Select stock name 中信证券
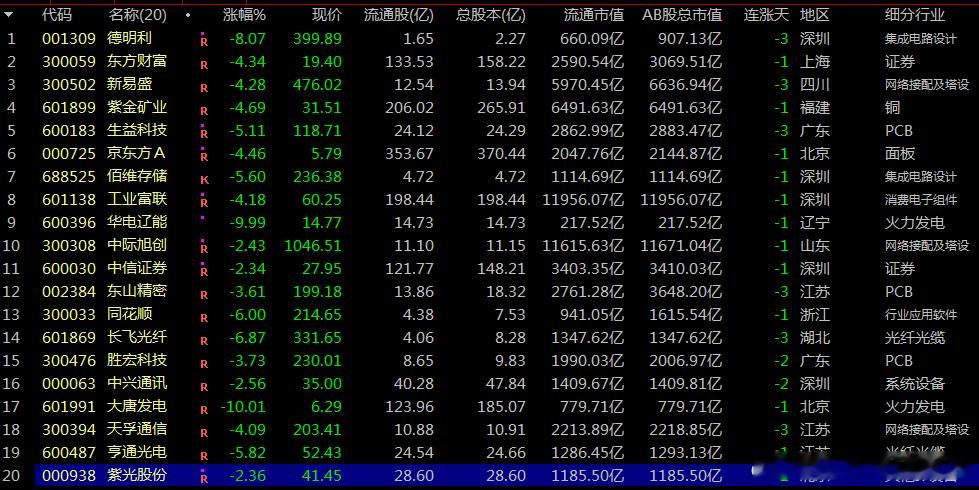Viewport: 979px width, 490px height. click(x=137, y=268)
